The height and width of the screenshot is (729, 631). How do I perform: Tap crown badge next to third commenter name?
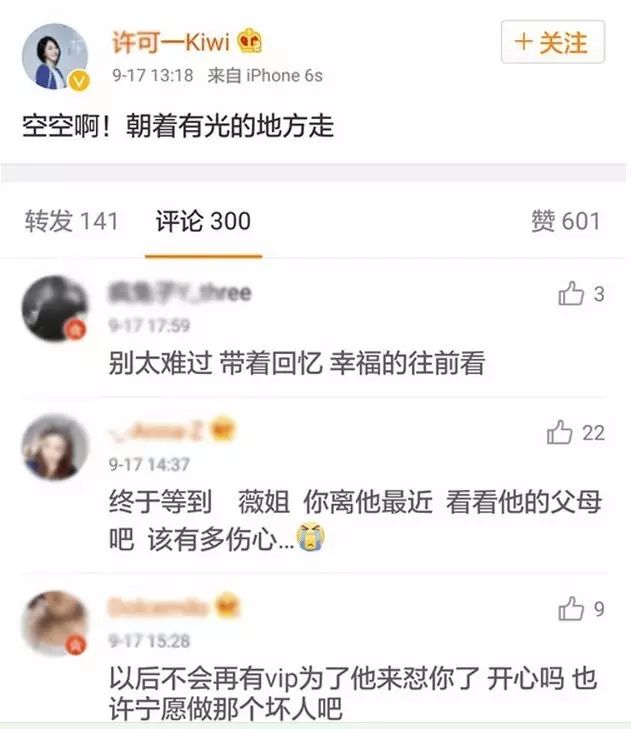pos(228,605)
